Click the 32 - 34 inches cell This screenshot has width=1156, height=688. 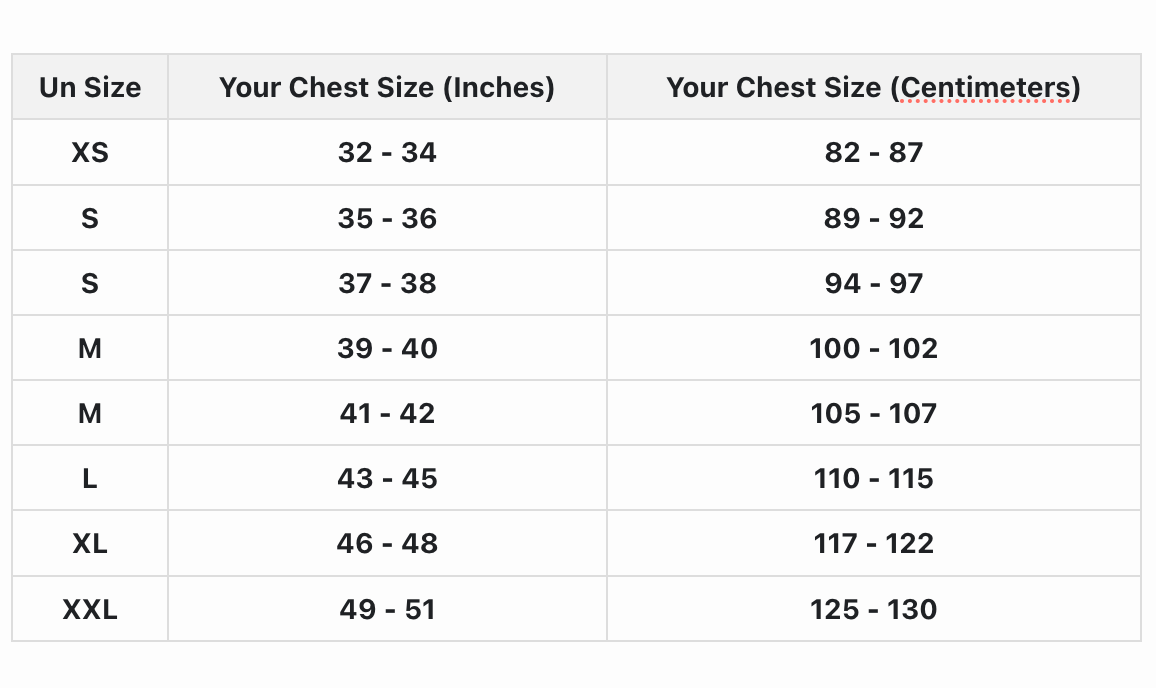pyautogui.click(x=387, y=153)
